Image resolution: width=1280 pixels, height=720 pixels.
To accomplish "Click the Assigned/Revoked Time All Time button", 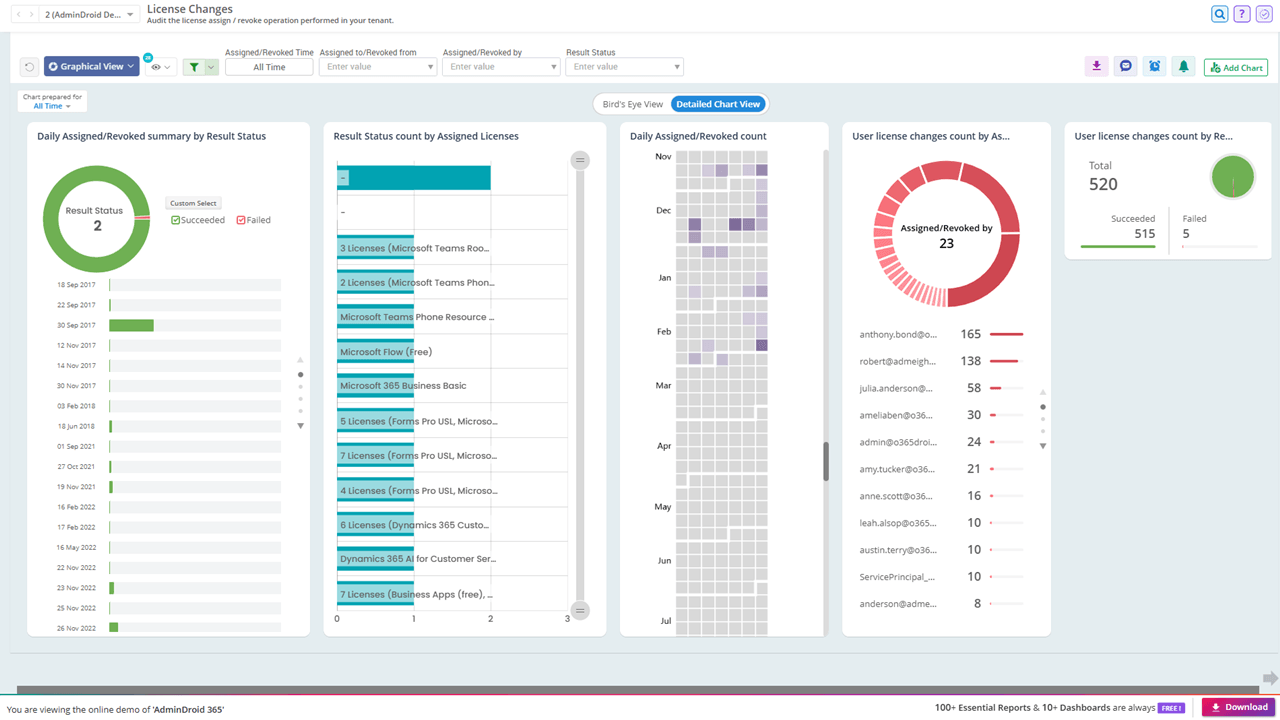I will point(269,67).
